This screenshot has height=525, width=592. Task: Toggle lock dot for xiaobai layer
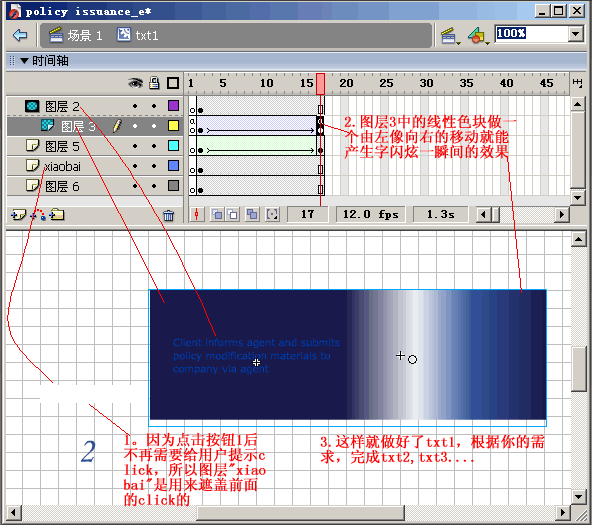[154, 166]
